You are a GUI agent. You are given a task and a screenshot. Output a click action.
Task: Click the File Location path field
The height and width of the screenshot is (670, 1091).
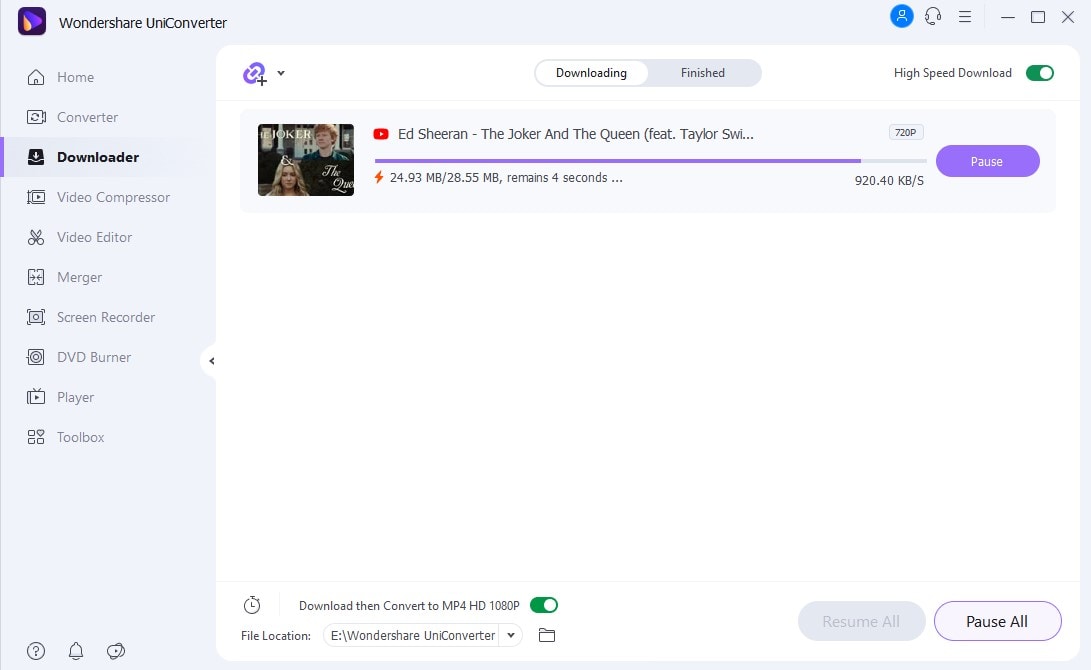(x=412, y=635)
